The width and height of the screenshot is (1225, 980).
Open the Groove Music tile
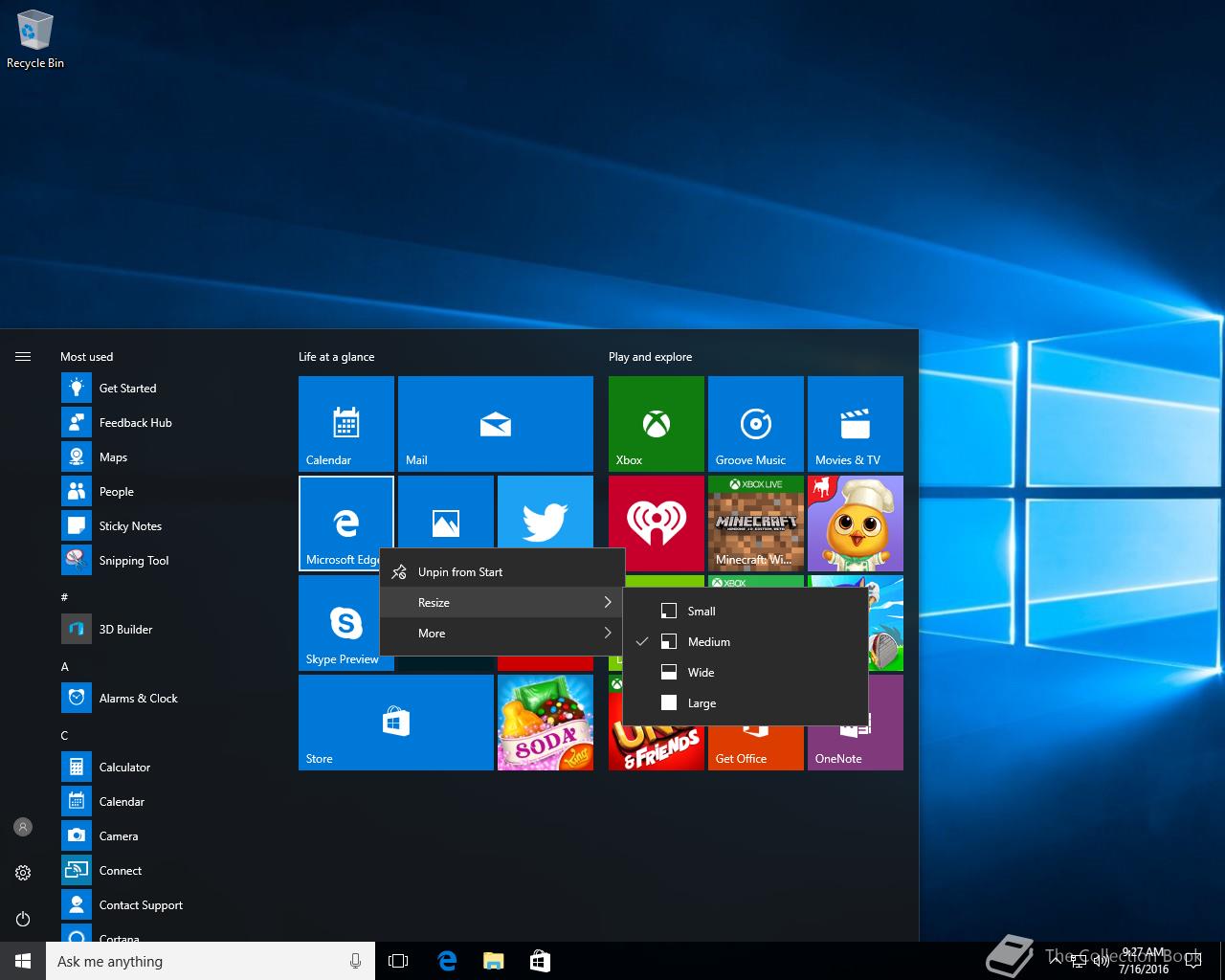(756, 423)
